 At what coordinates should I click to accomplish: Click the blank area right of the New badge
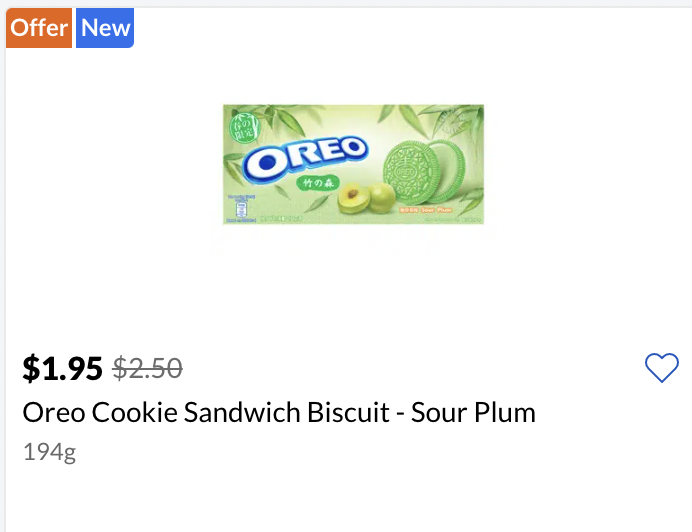click(400, 30)
